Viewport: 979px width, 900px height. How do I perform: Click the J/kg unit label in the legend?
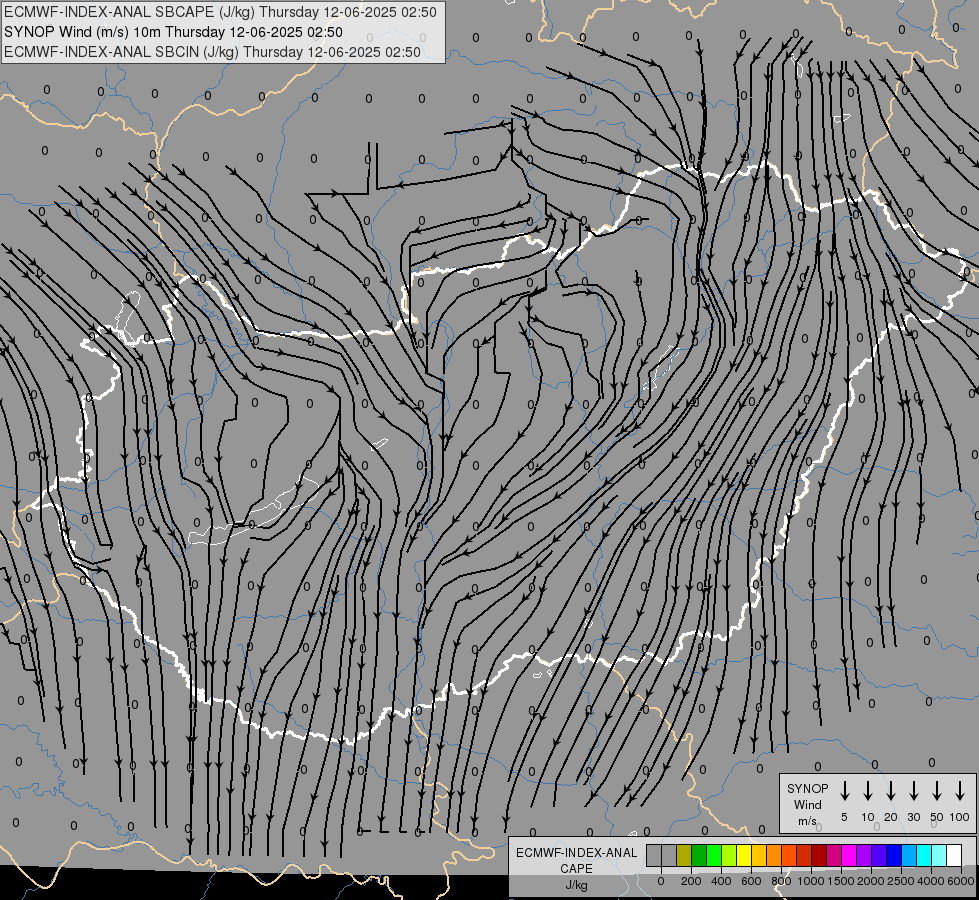[576, 885]
